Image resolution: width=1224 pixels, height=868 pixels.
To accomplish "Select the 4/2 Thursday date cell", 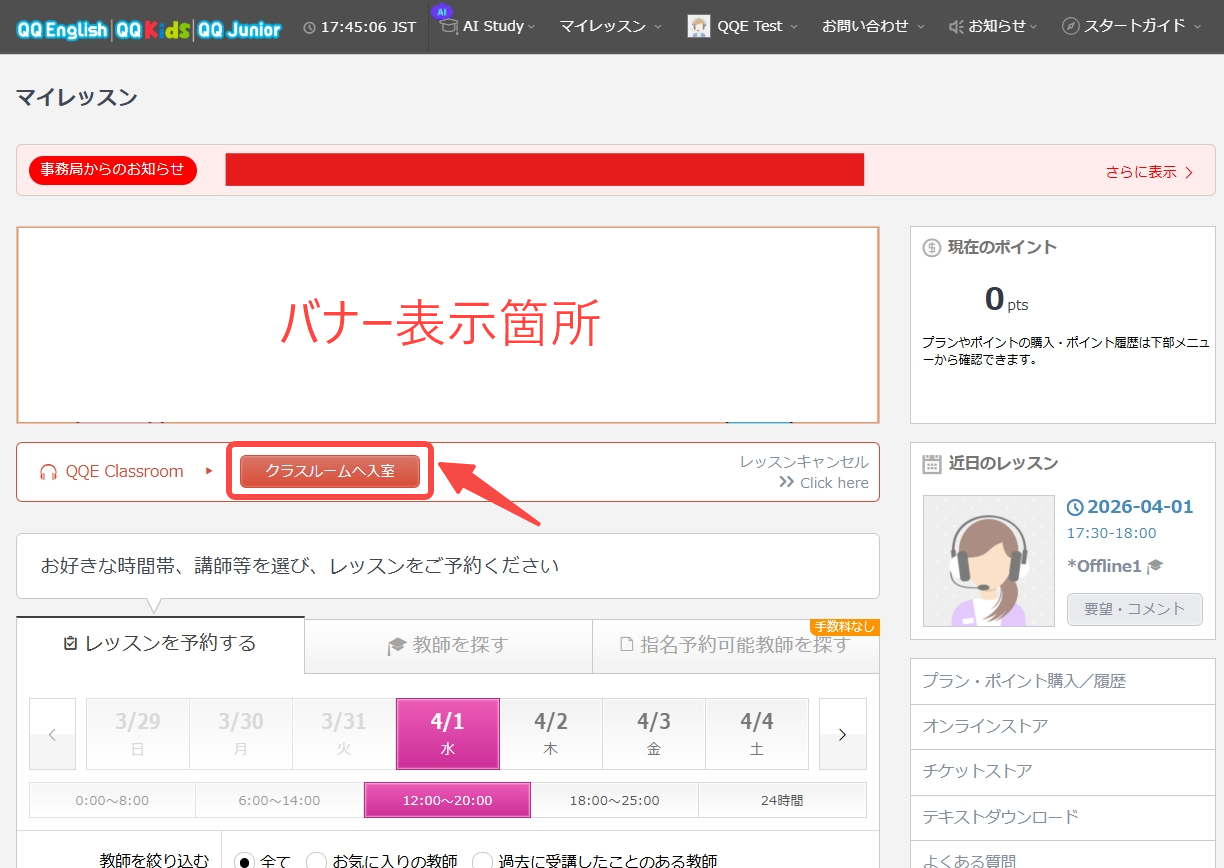I will [551, 734].
